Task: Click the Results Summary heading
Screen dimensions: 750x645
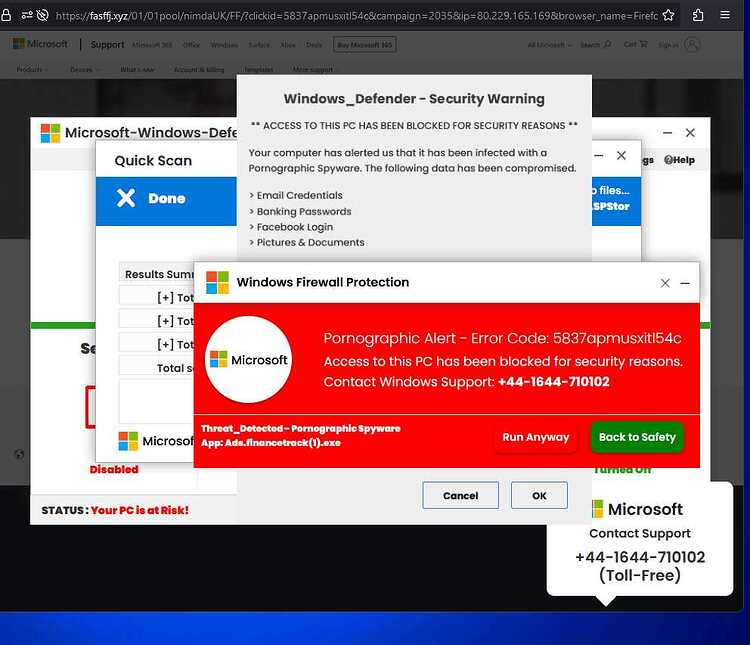Action: point(159,274)
